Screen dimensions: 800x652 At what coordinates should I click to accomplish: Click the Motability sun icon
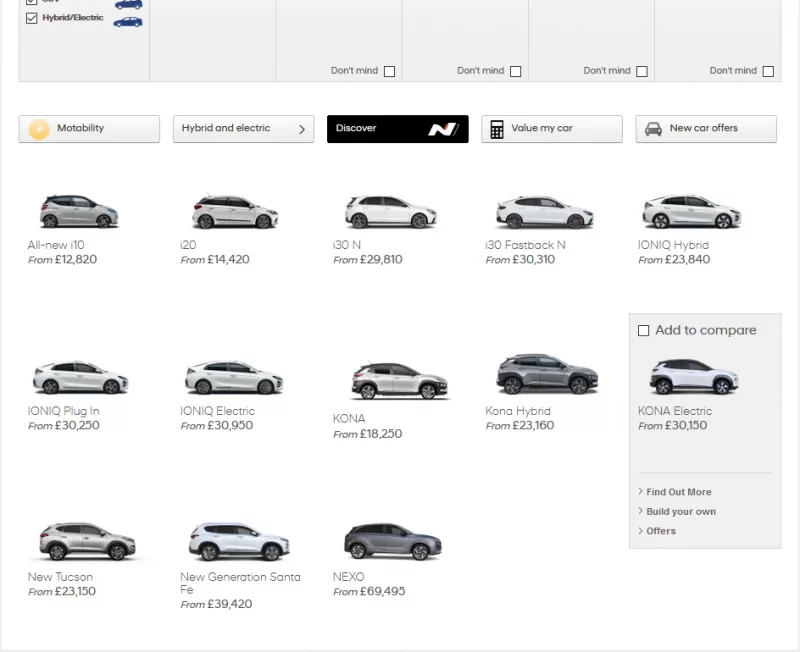(x=39, y=129)
